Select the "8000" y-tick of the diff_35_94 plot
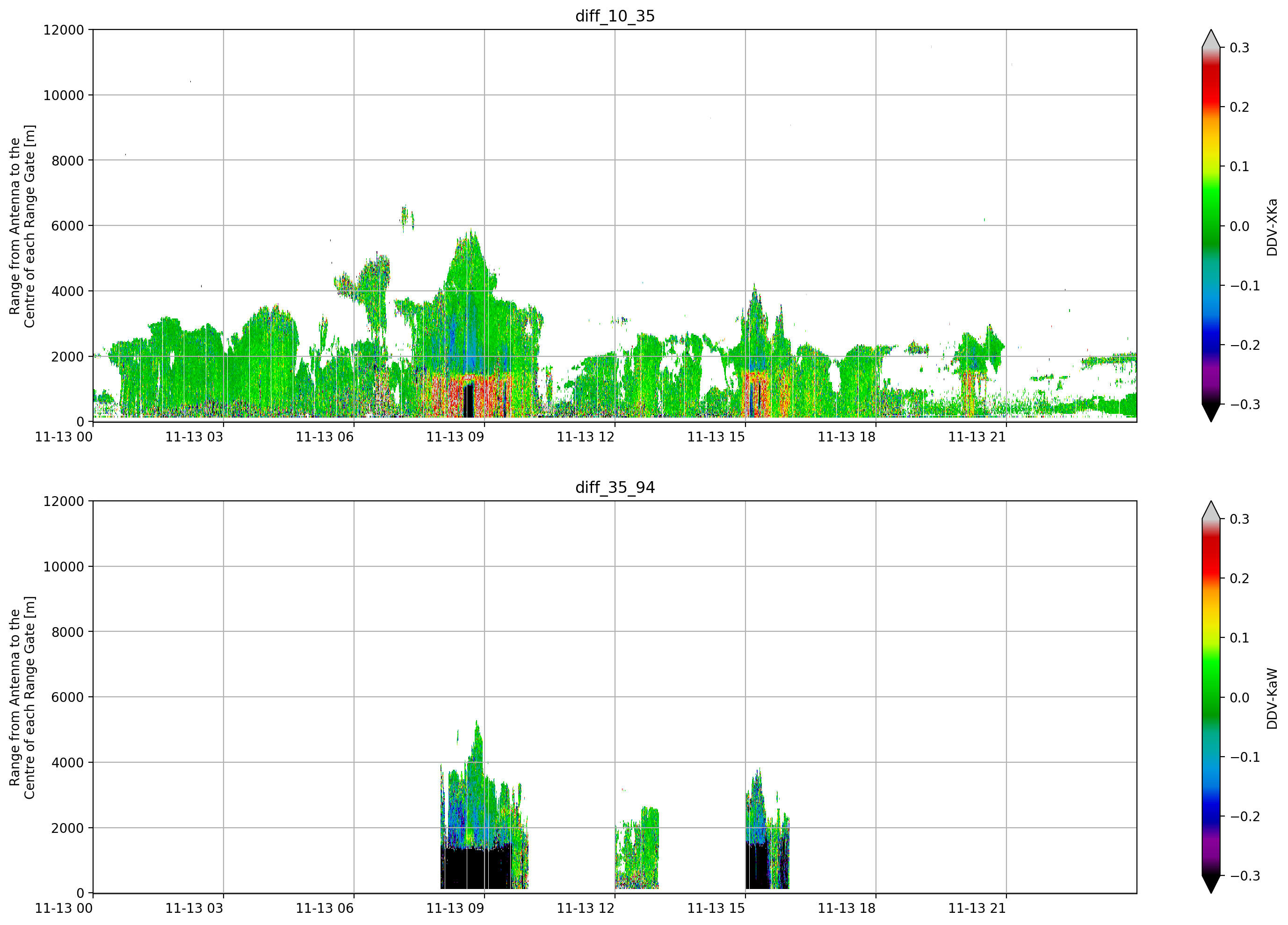 tap(67, 632)
